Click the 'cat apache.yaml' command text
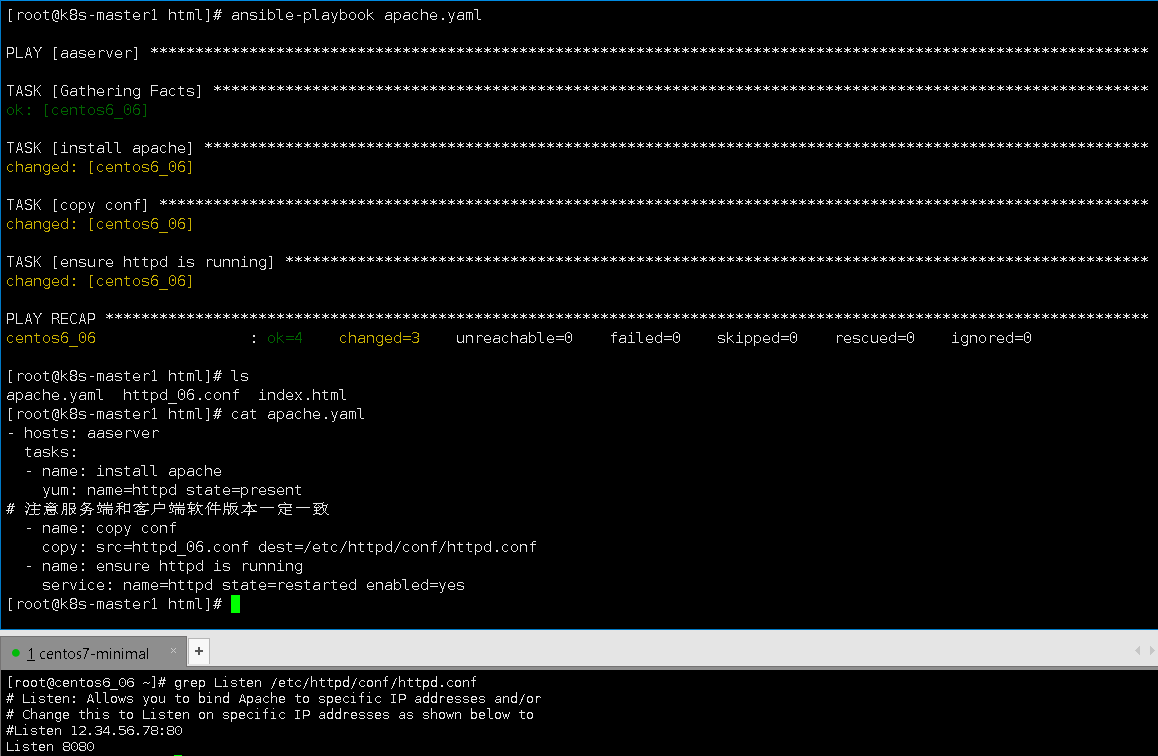The image size is (1158, 756). pyautogui.click(x=298, y=413)
